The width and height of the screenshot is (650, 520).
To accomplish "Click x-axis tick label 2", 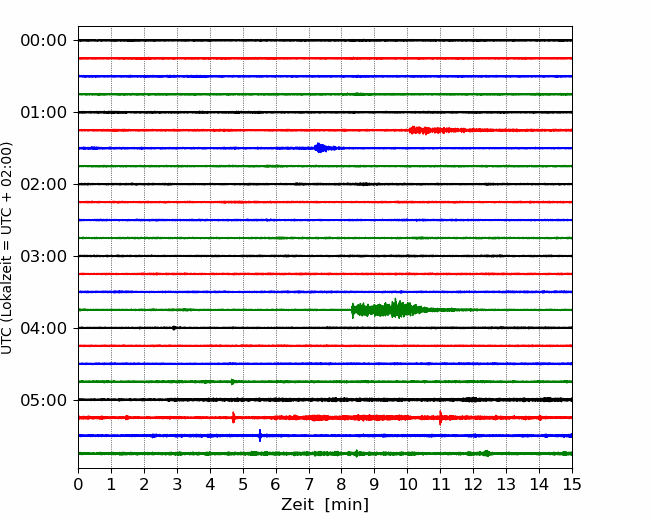I will point(144,484).
